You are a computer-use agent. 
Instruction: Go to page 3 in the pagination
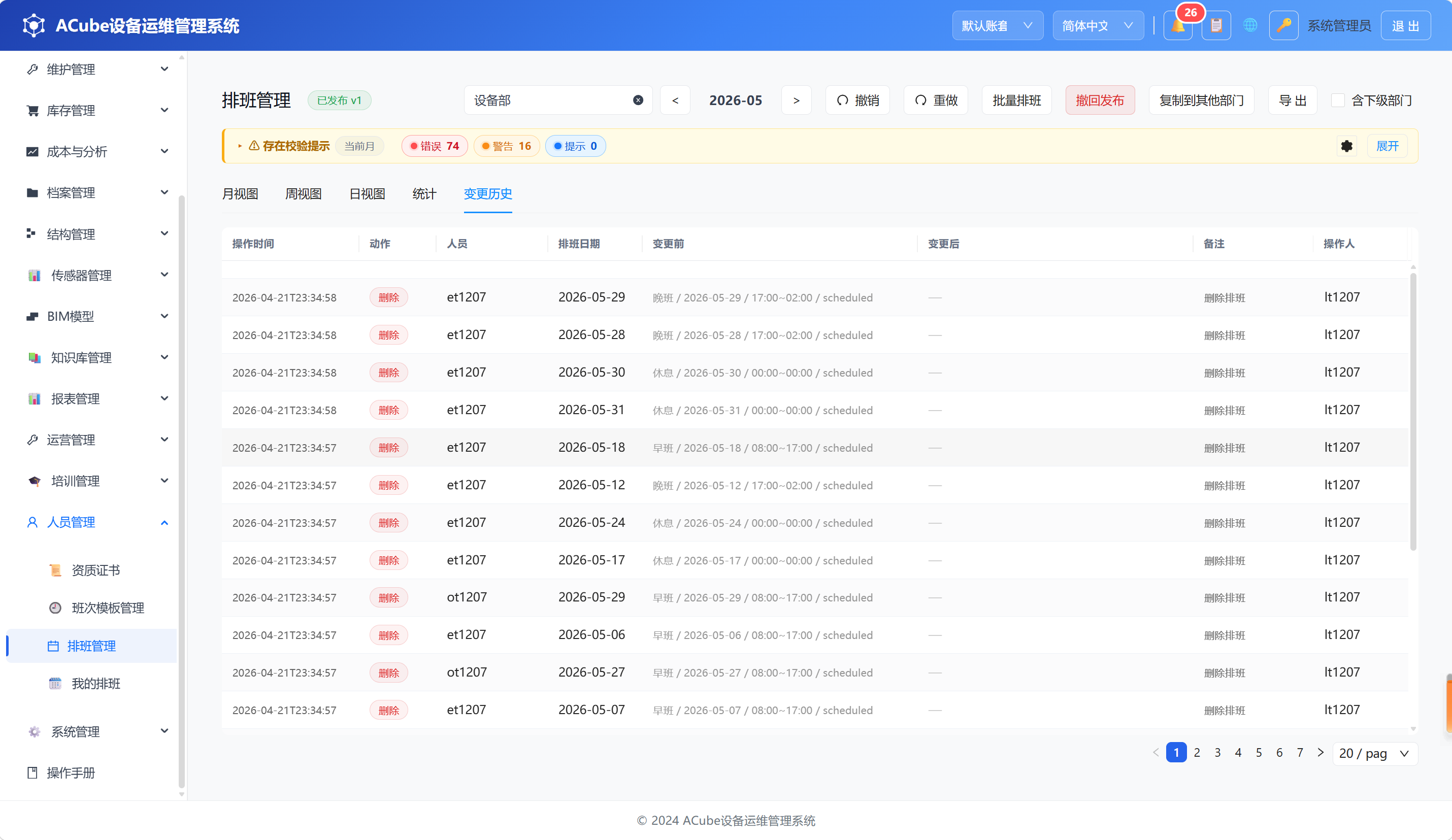pyautogui.click(x=1217, y=753)
